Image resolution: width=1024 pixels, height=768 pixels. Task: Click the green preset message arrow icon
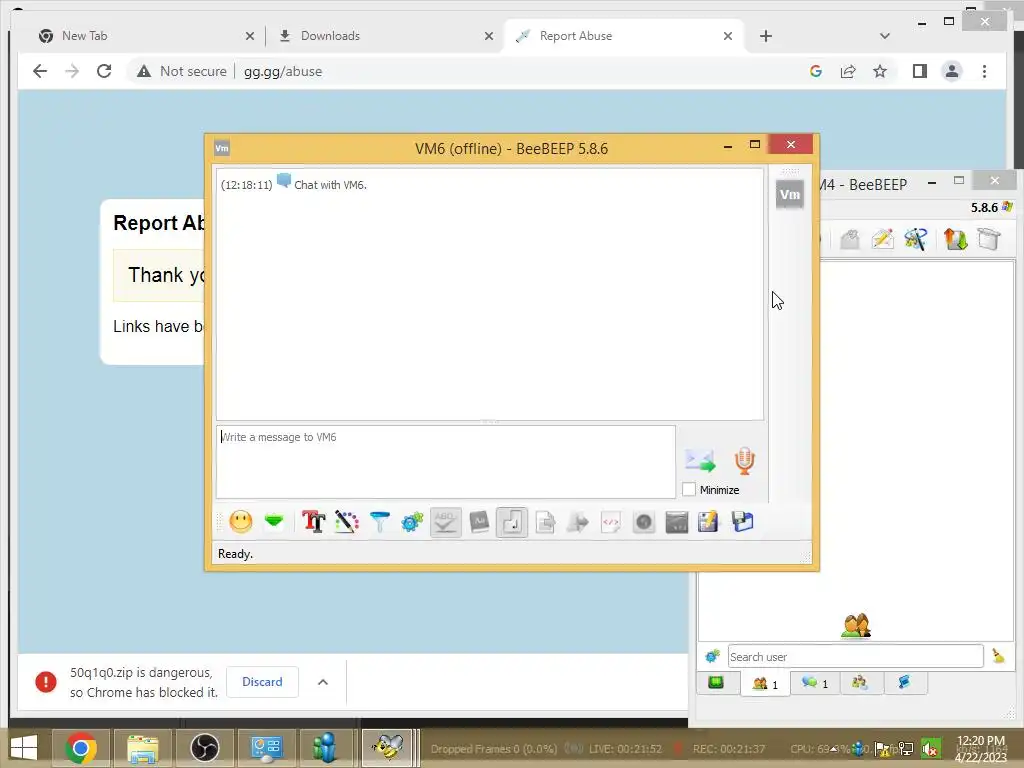click(x=274, y=521)
